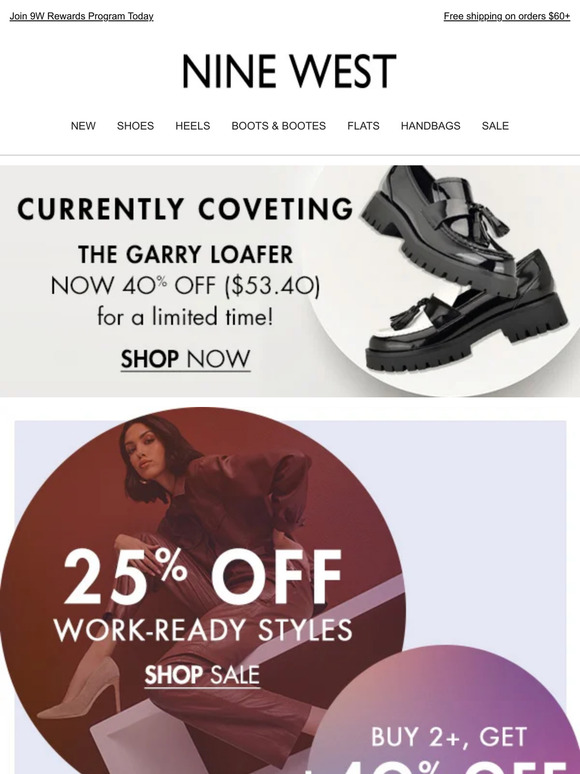Viewport: 580px width, 774px height.
Task: Go to the HEELS category
Action: coord(193,126)
